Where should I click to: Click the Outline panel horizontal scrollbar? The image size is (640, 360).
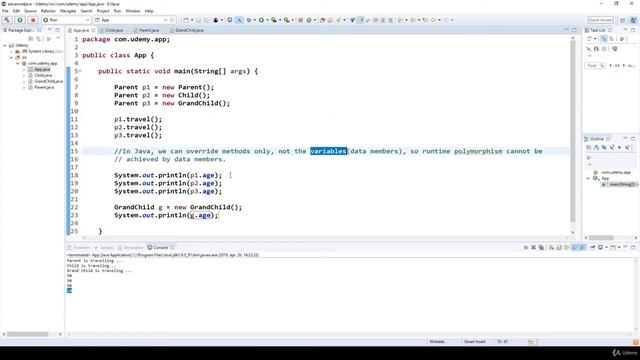click(x=601, y=238)
